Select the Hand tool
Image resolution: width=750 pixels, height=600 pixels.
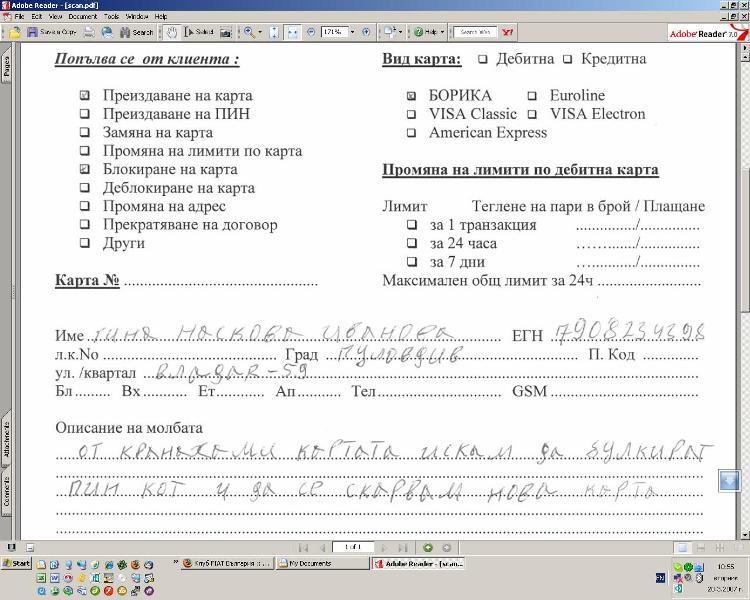[171, 32]
